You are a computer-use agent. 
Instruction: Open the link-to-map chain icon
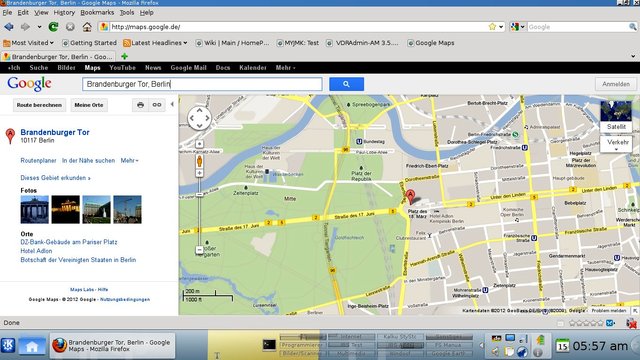(x=157, y=105)
